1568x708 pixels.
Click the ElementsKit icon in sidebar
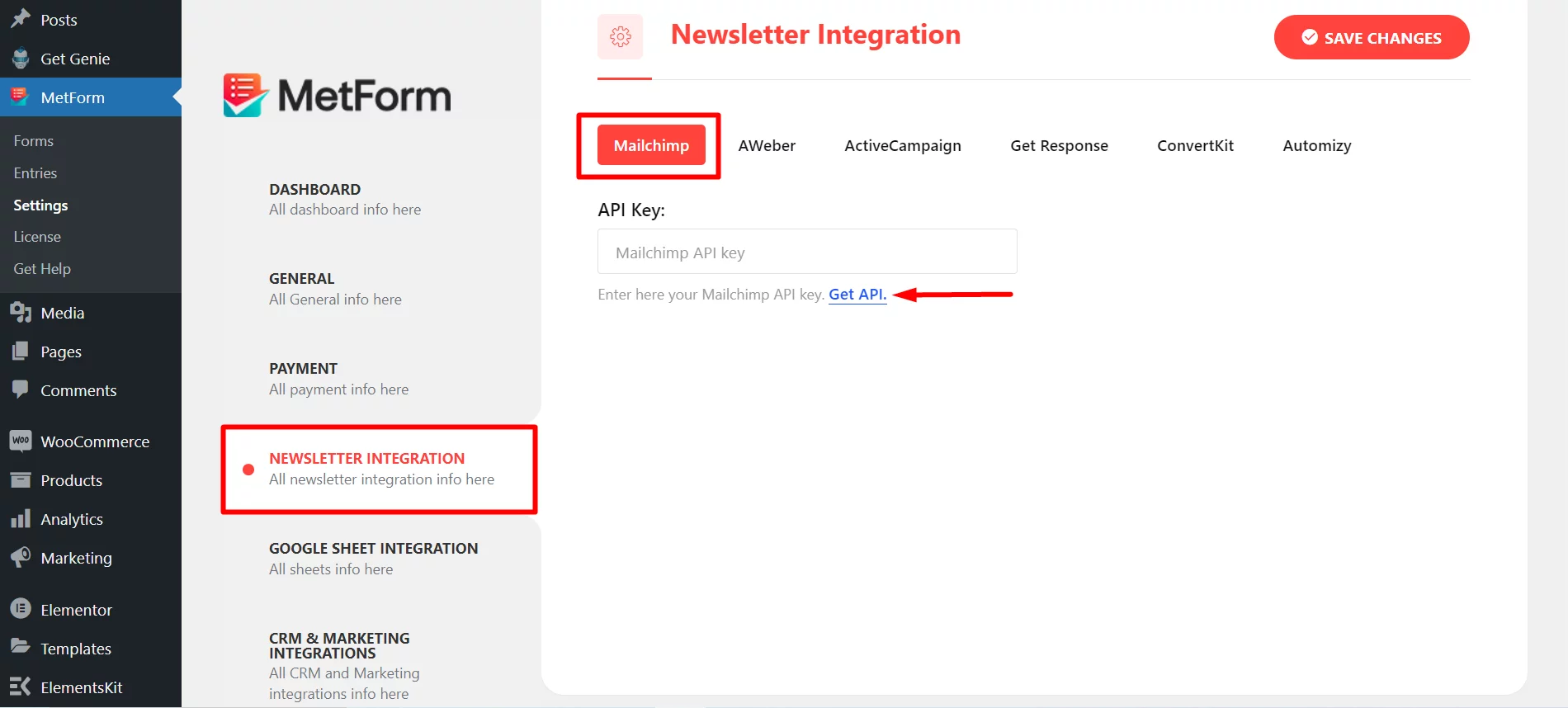(21, 687)
